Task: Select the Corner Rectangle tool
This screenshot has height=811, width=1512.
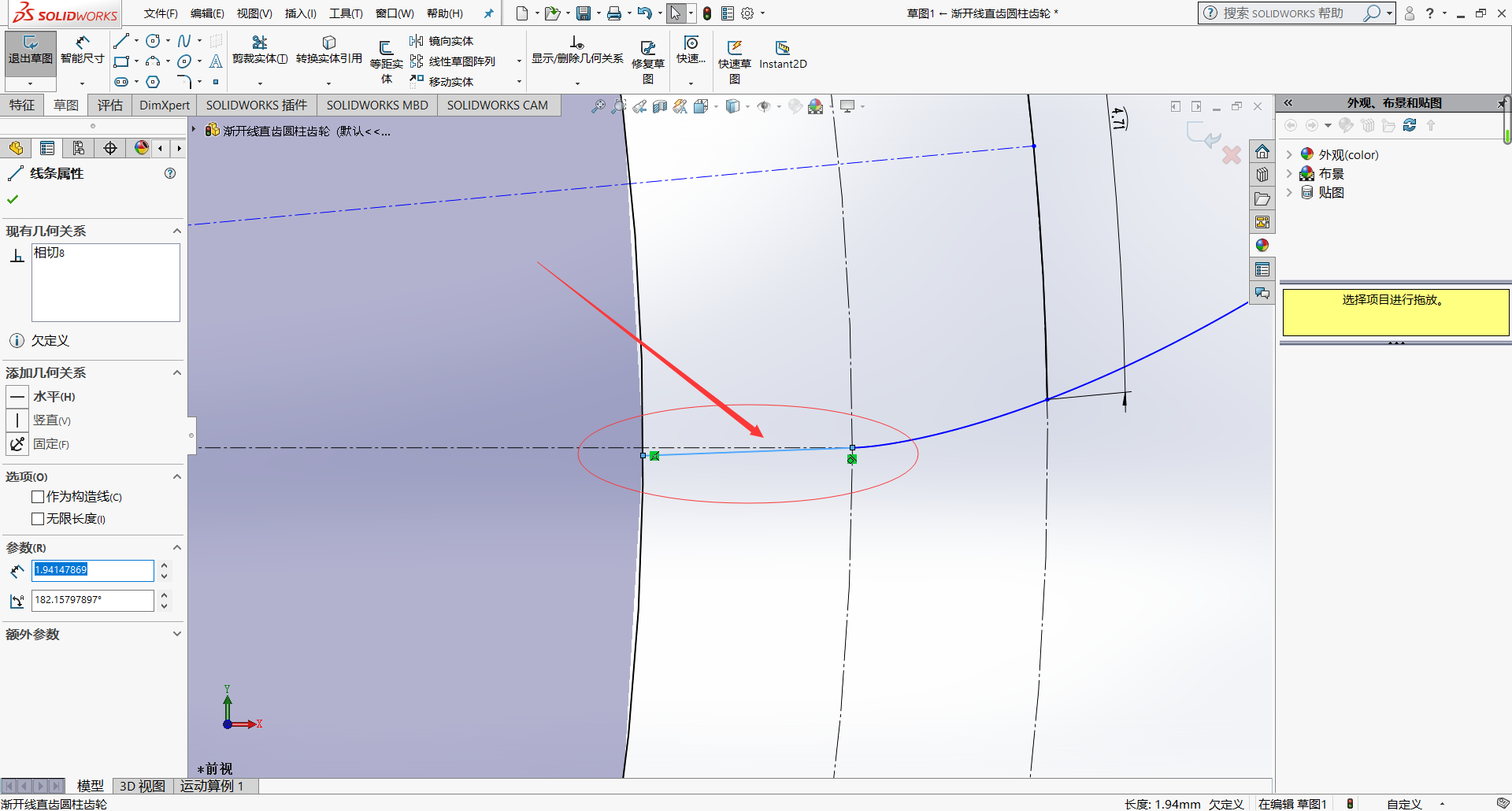Action: (x=121, y=61)
